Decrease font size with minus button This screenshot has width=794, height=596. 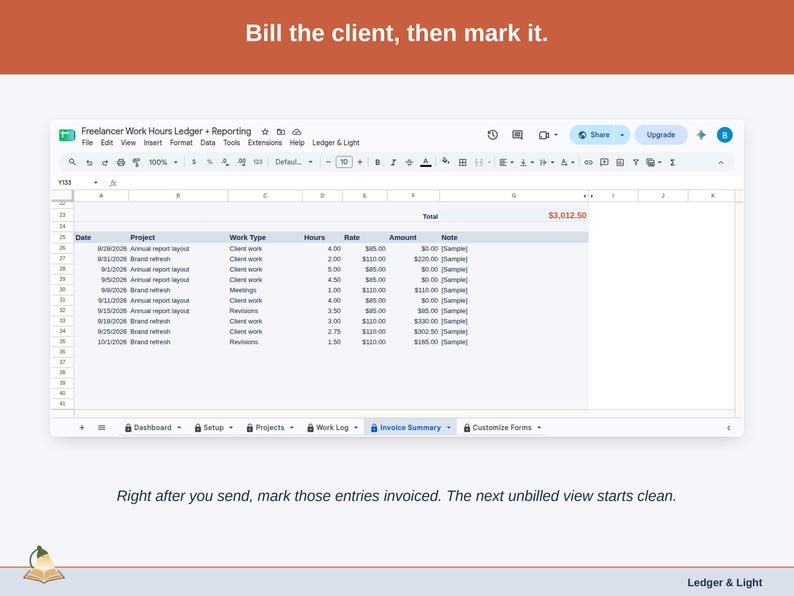(x=328, y=162)
